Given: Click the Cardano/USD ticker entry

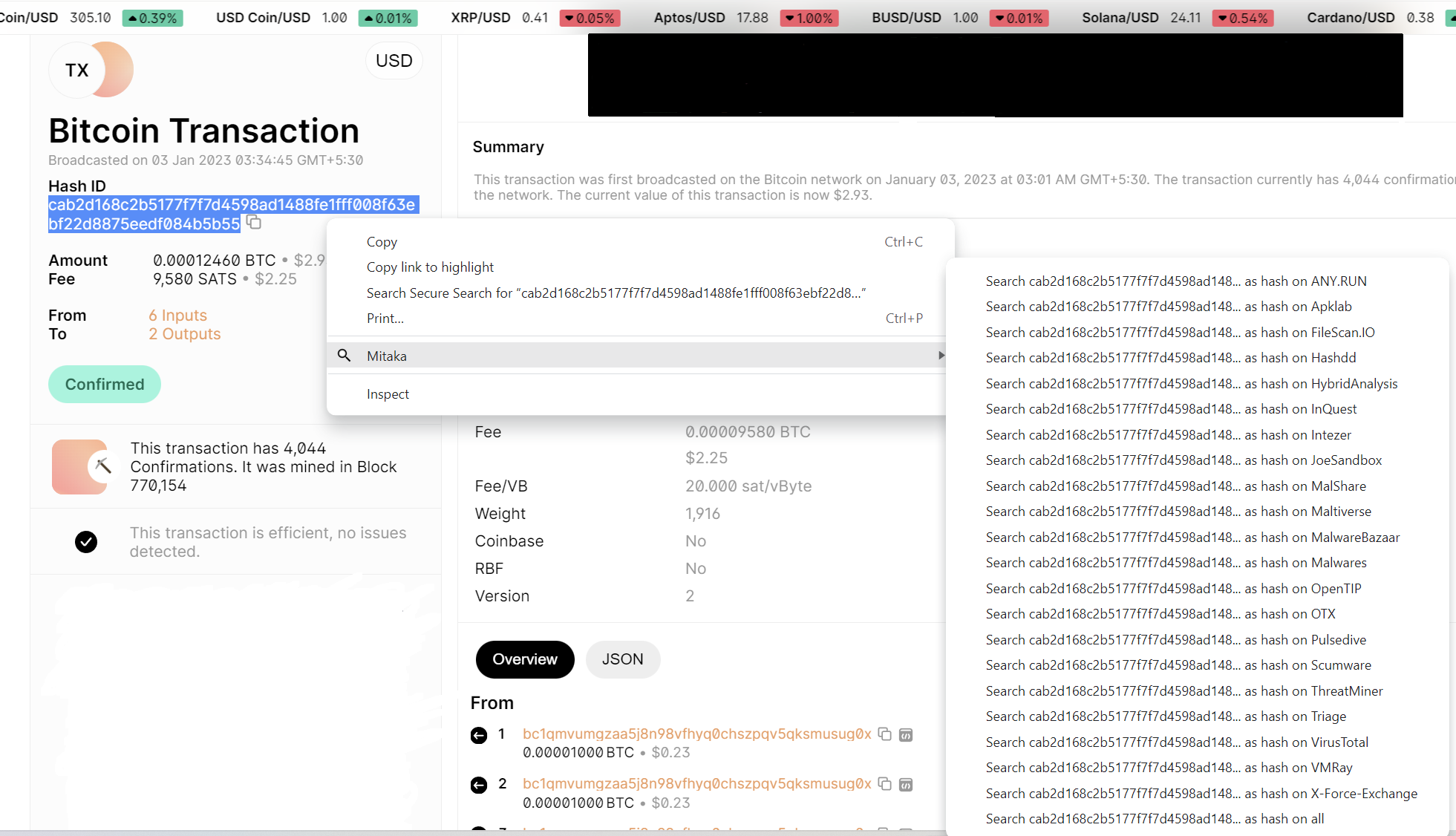Looking at the screenshot, I should [1380, 17].
